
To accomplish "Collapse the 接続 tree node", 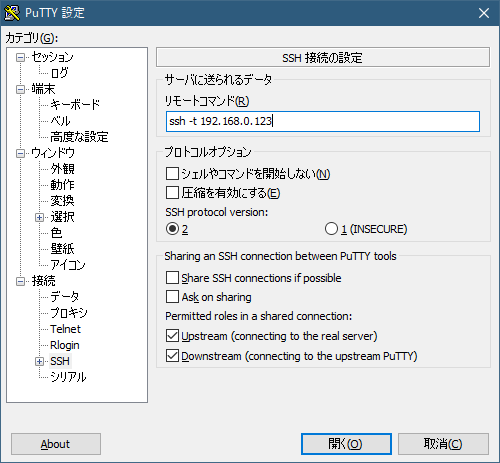I will pyautogui.click(x=20, y=282).
